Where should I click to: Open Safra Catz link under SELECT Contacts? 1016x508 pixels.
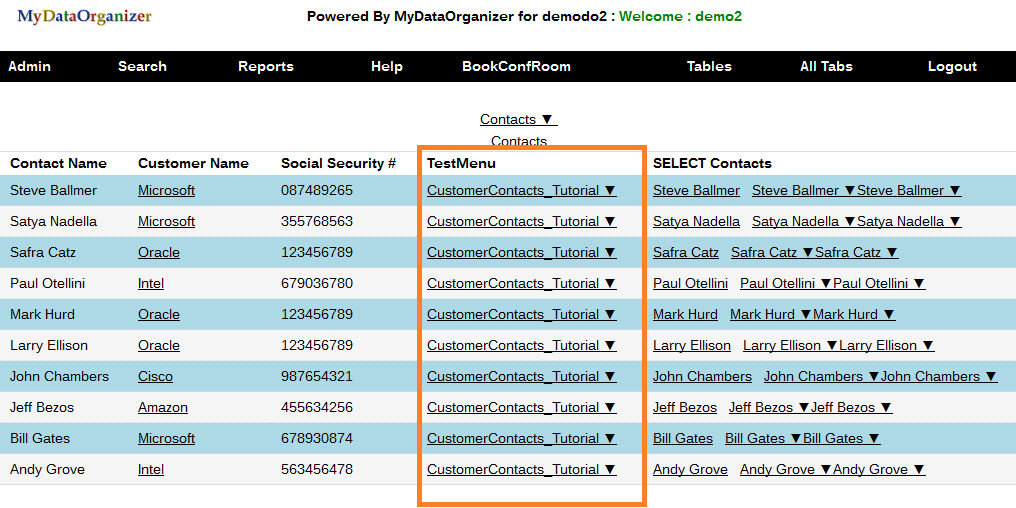(x=686, y=252)
